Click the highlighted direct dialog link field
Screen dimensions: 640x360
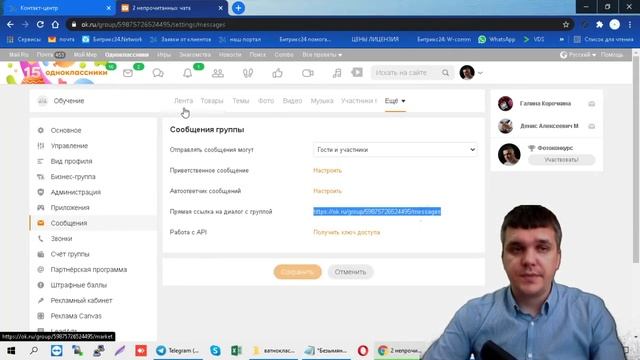[377, 211]
